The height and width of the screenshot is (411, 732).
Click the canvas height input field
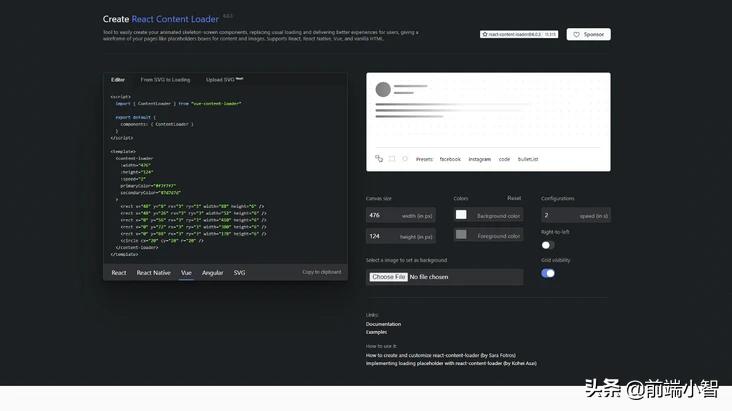[401, 236]
